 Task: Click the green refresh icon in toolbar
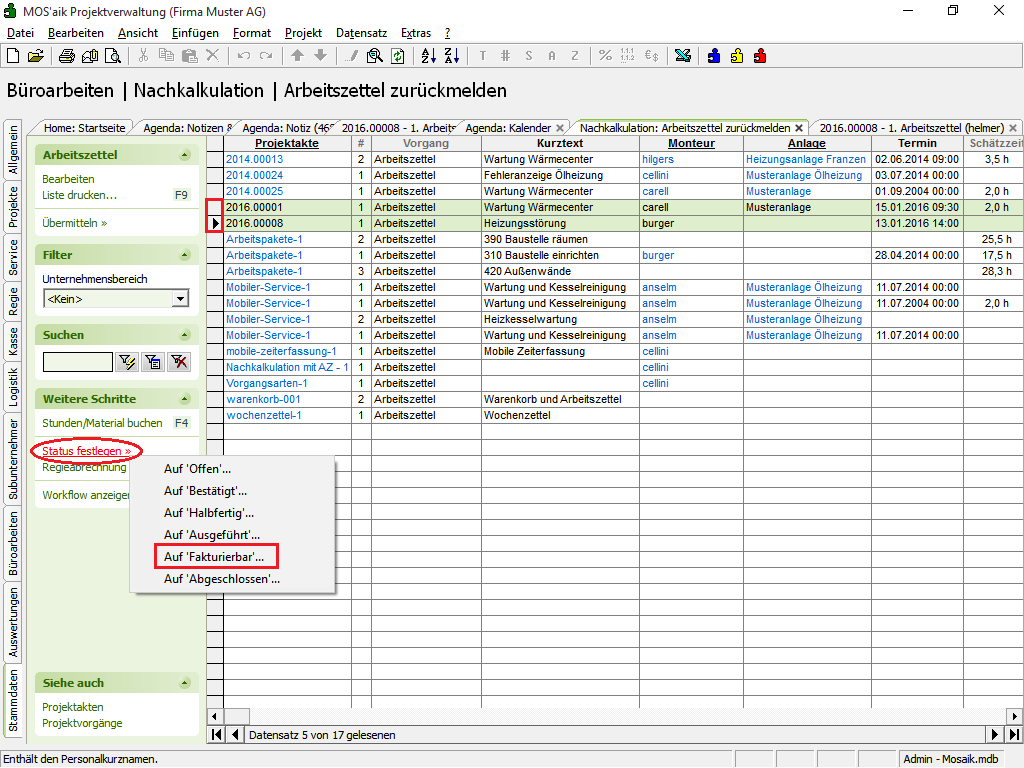tap(398, 56)
